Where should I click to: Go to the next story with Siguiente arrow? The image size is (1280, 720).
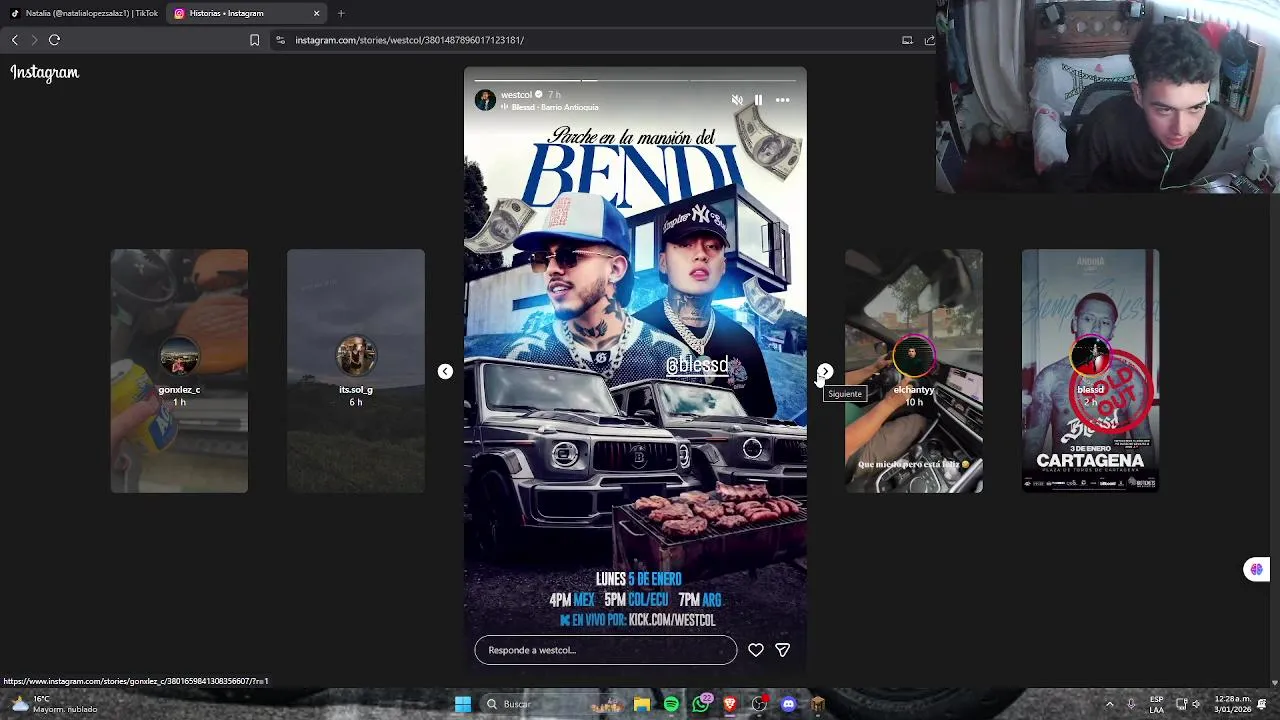pos(825,371)
